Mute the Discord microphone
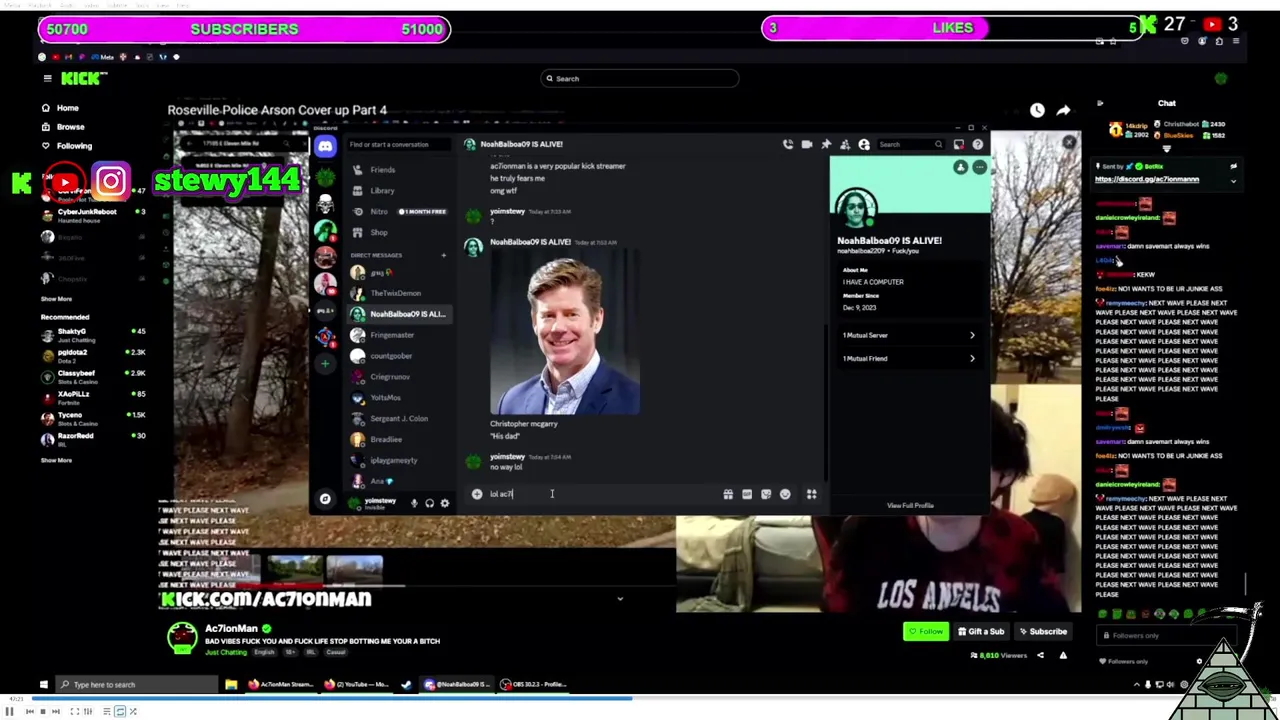This screenshot has height=720, width=1280. (x=414, y=503)
